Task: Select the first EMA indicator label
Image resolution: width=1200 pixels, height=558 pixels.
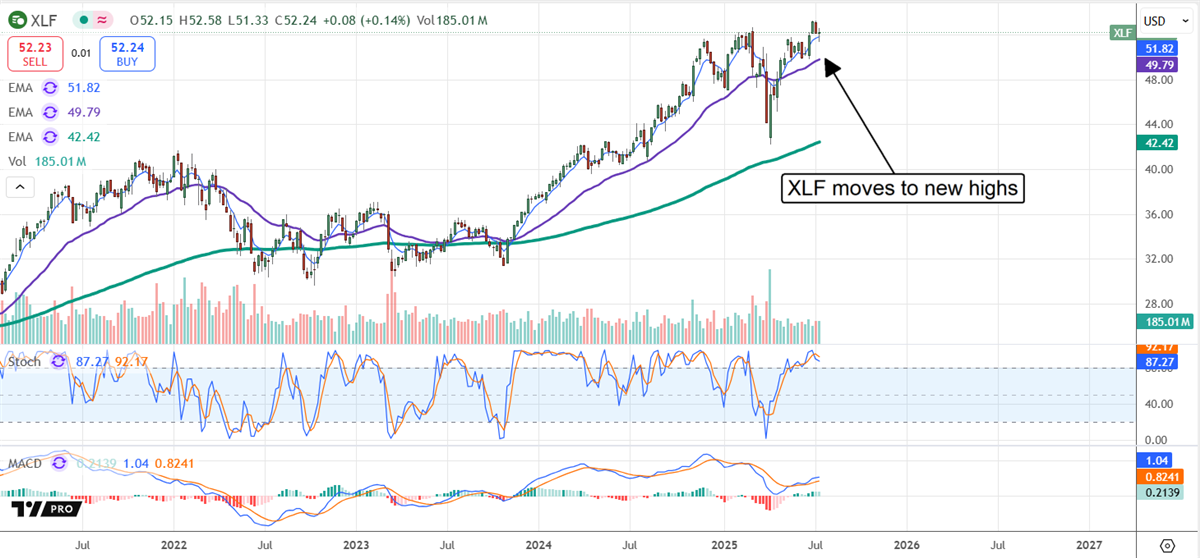Action: [22, 87]
